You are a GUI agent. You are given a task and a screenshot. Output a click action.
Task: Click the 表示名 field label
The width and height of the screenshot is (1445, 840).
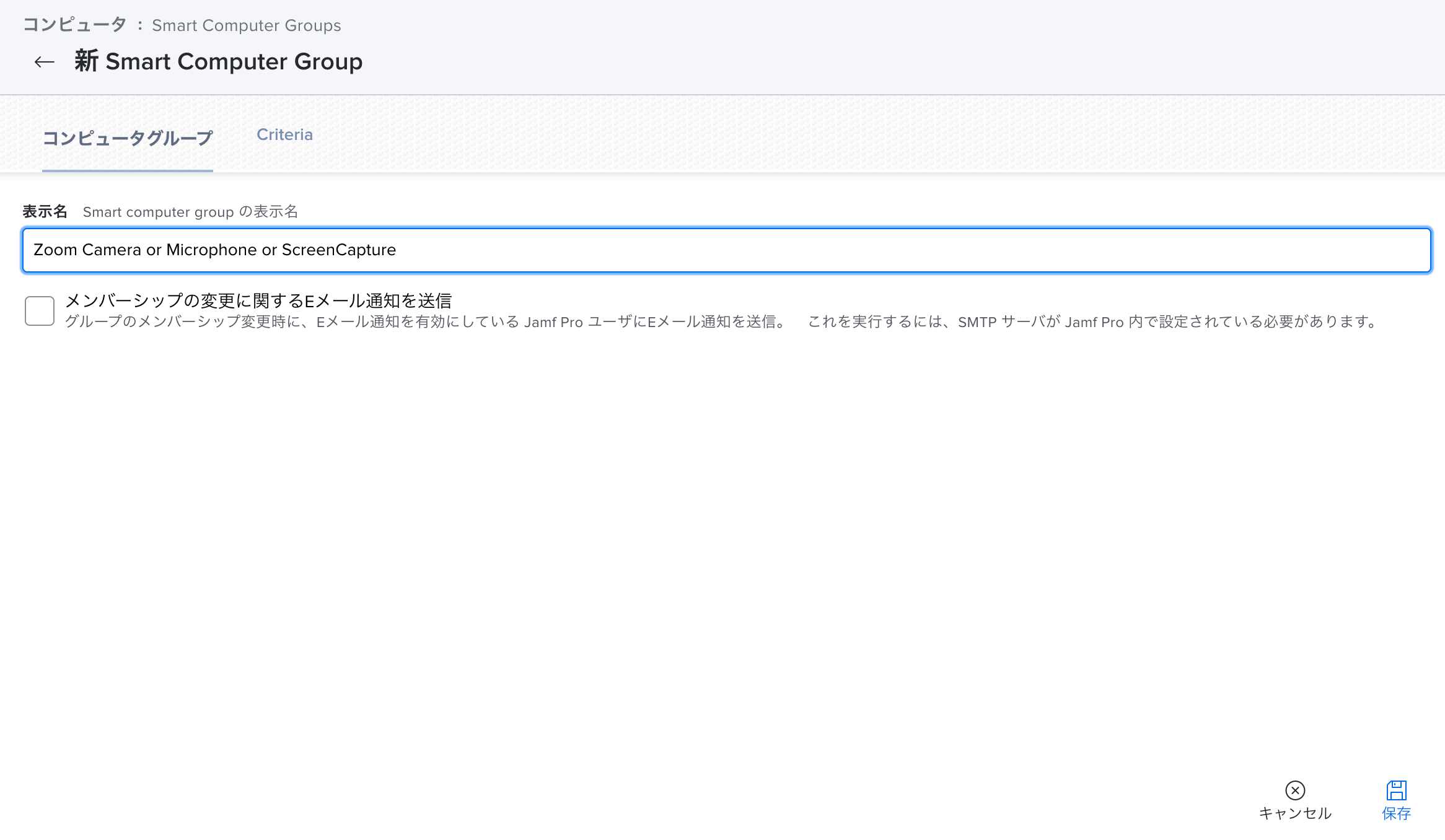(x=45, y=212)
